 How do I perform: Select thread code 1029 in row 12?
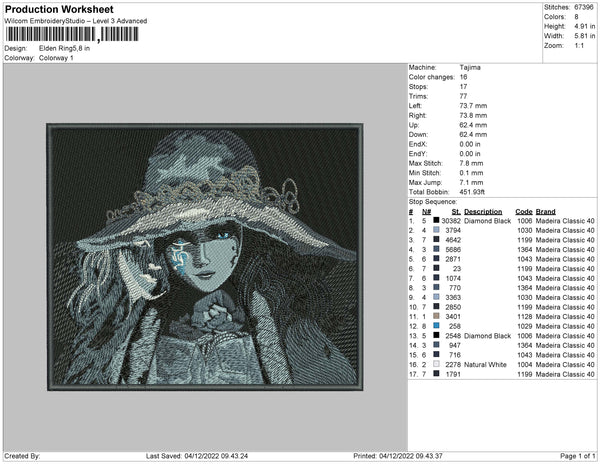[x=525, y=326]
